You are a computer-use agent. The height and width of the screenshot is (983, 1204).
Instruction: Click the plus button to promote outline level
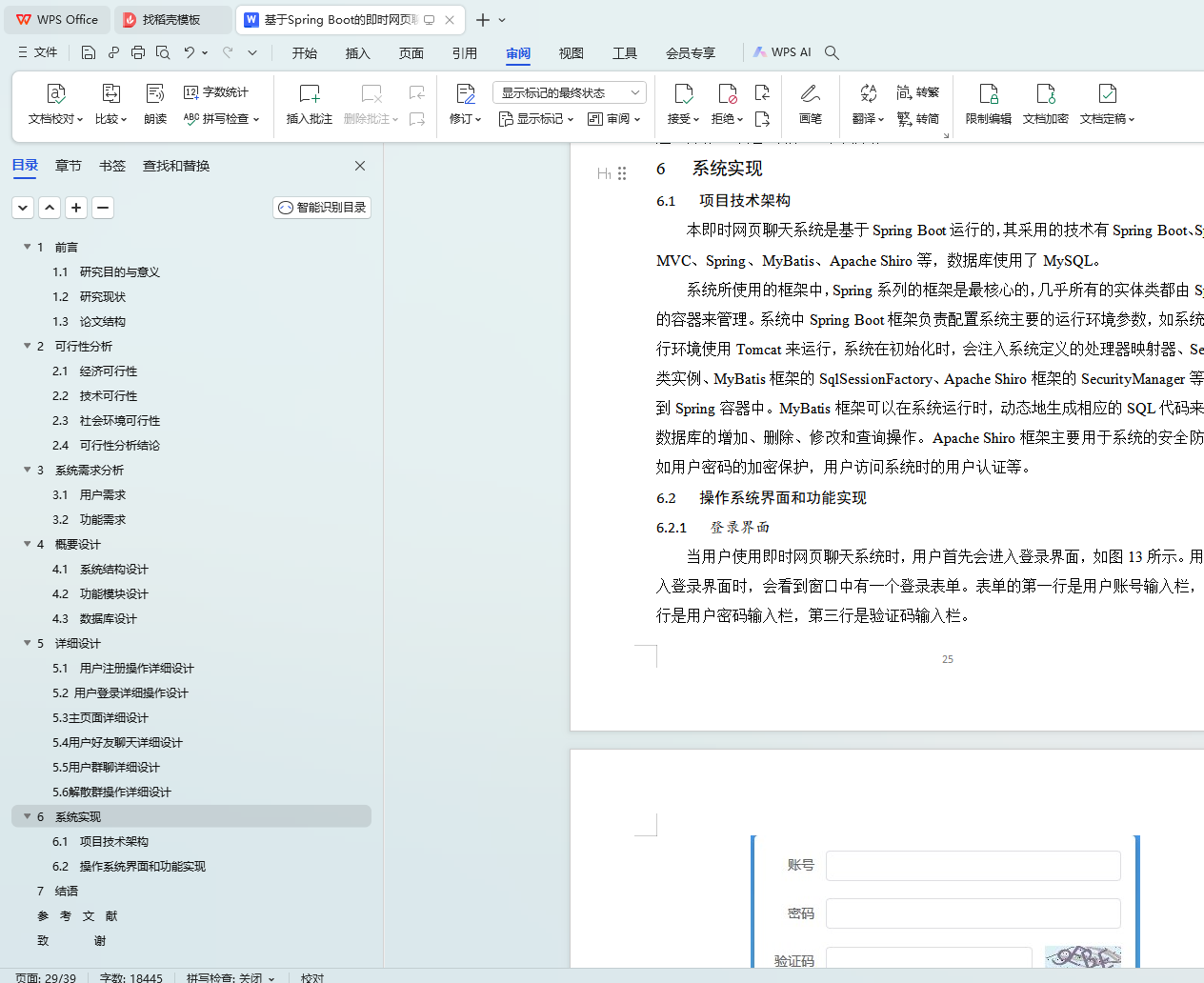[77, 208]
